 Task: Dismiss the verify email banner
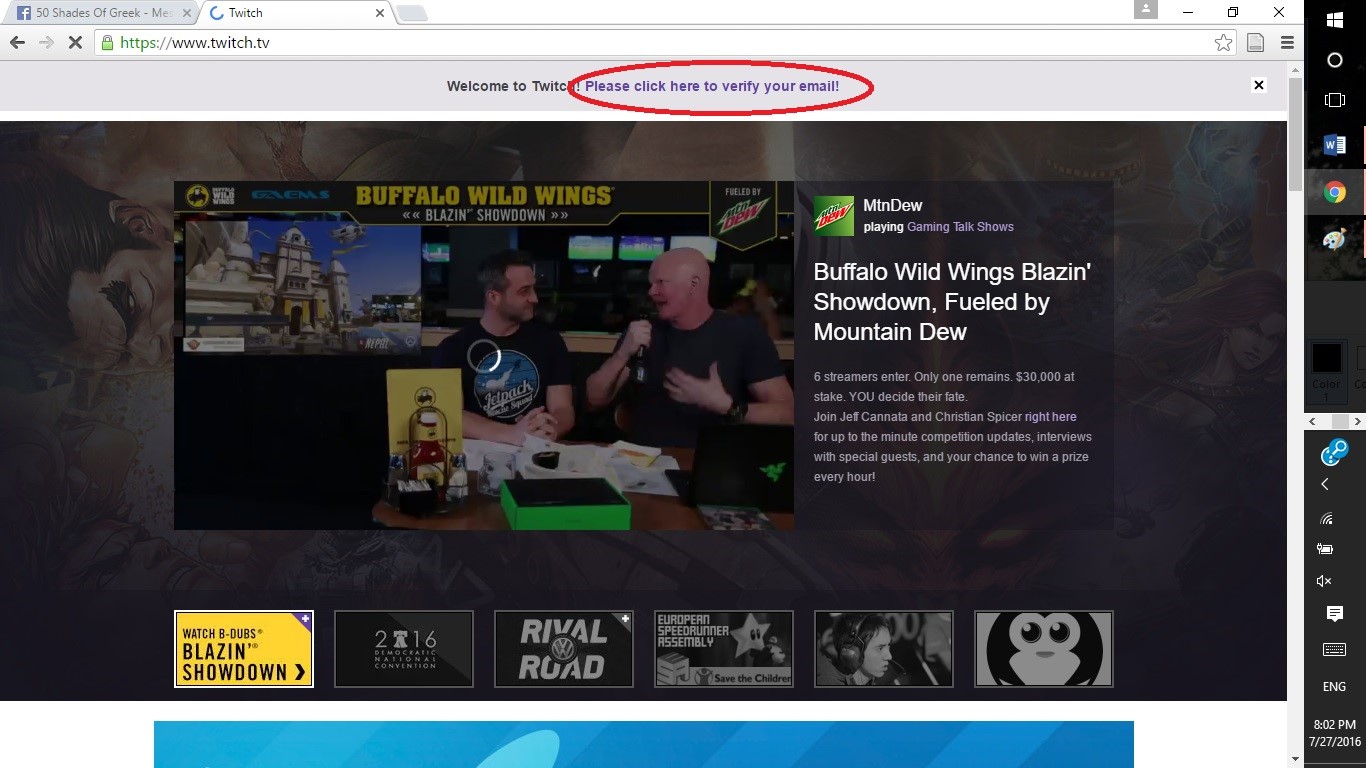1259,85
